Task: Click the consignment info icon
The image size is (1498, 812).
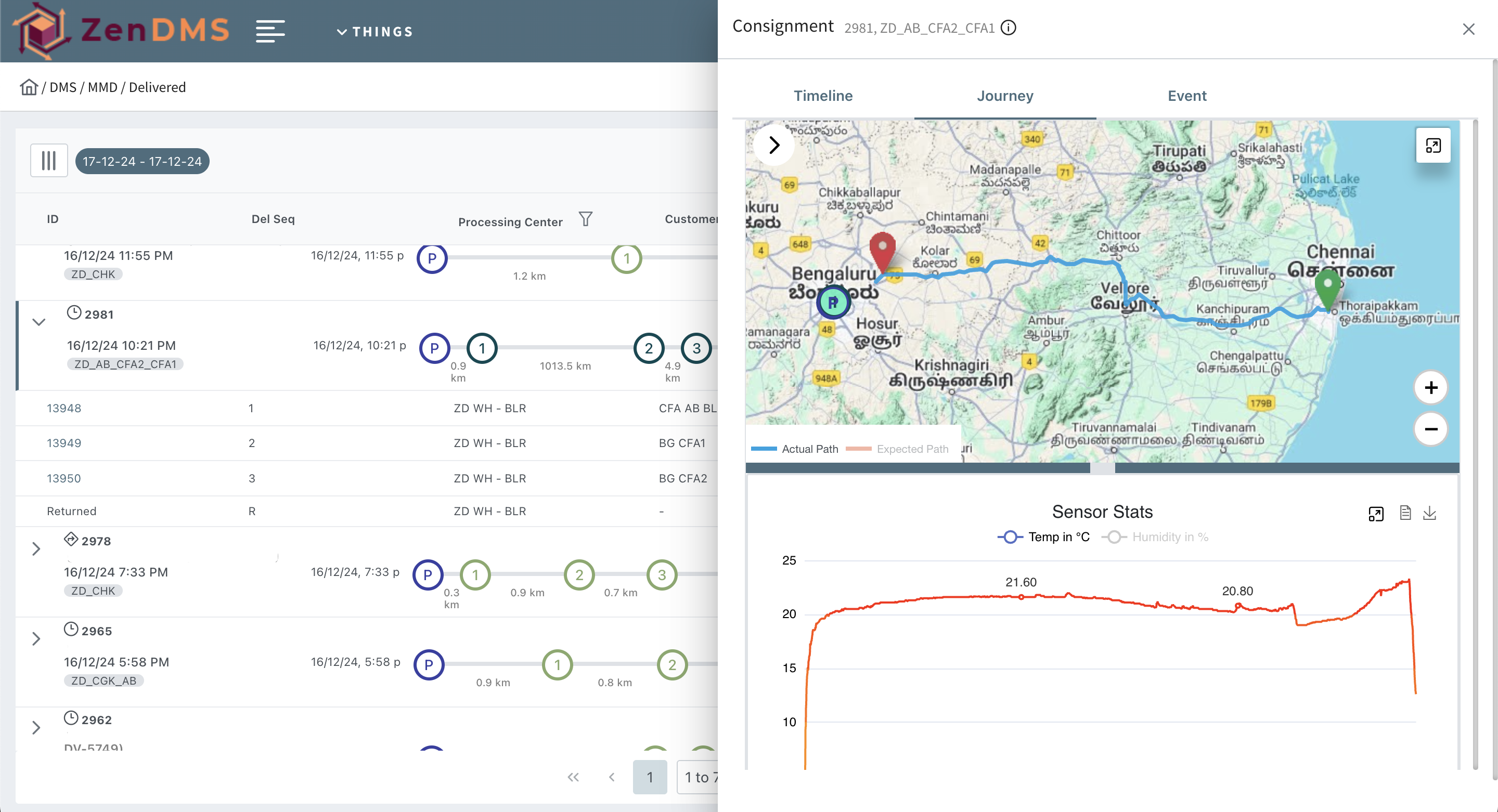Action: [1009, 28]
